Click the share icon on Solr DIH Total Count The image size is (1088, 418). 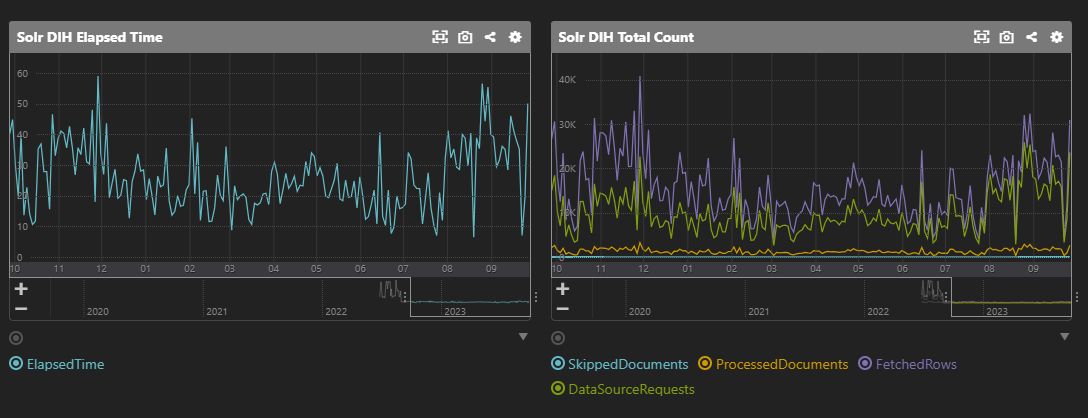1031,37
